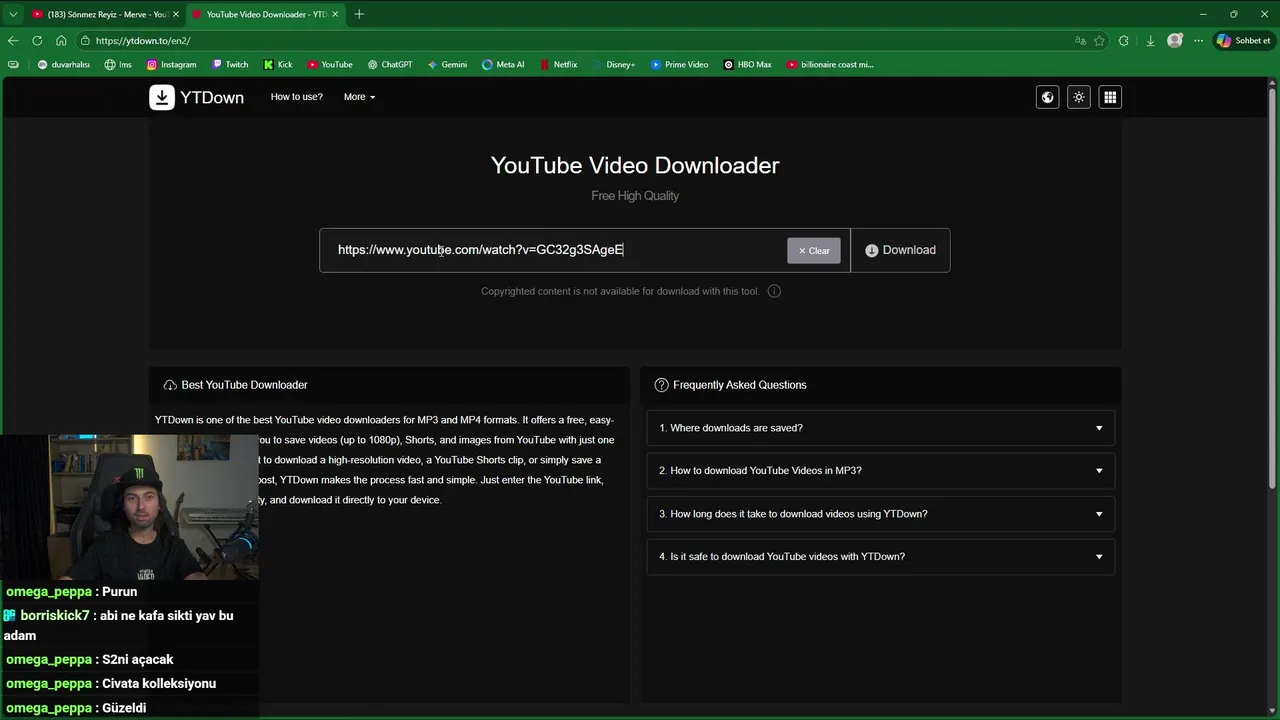Open a new tab with the plus icon

point(359,14)
